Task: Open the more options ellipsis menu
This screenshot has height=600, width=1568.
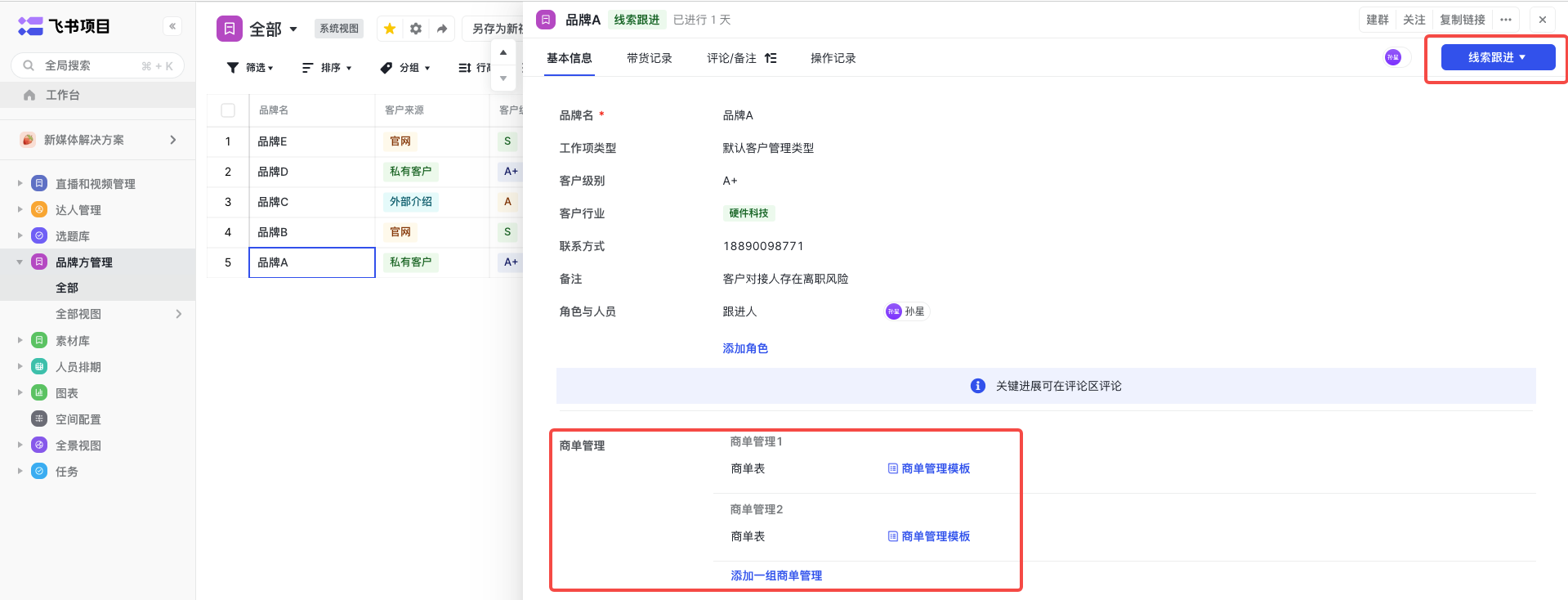Action: [x=1506, y=20]
